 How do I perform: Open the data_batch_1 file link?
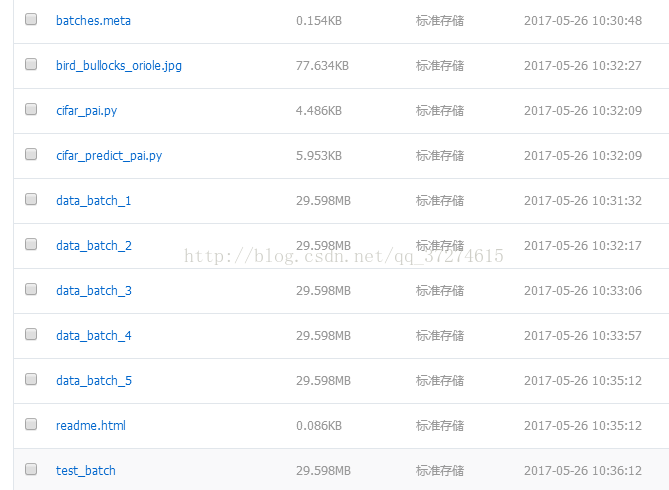[93, 201]
